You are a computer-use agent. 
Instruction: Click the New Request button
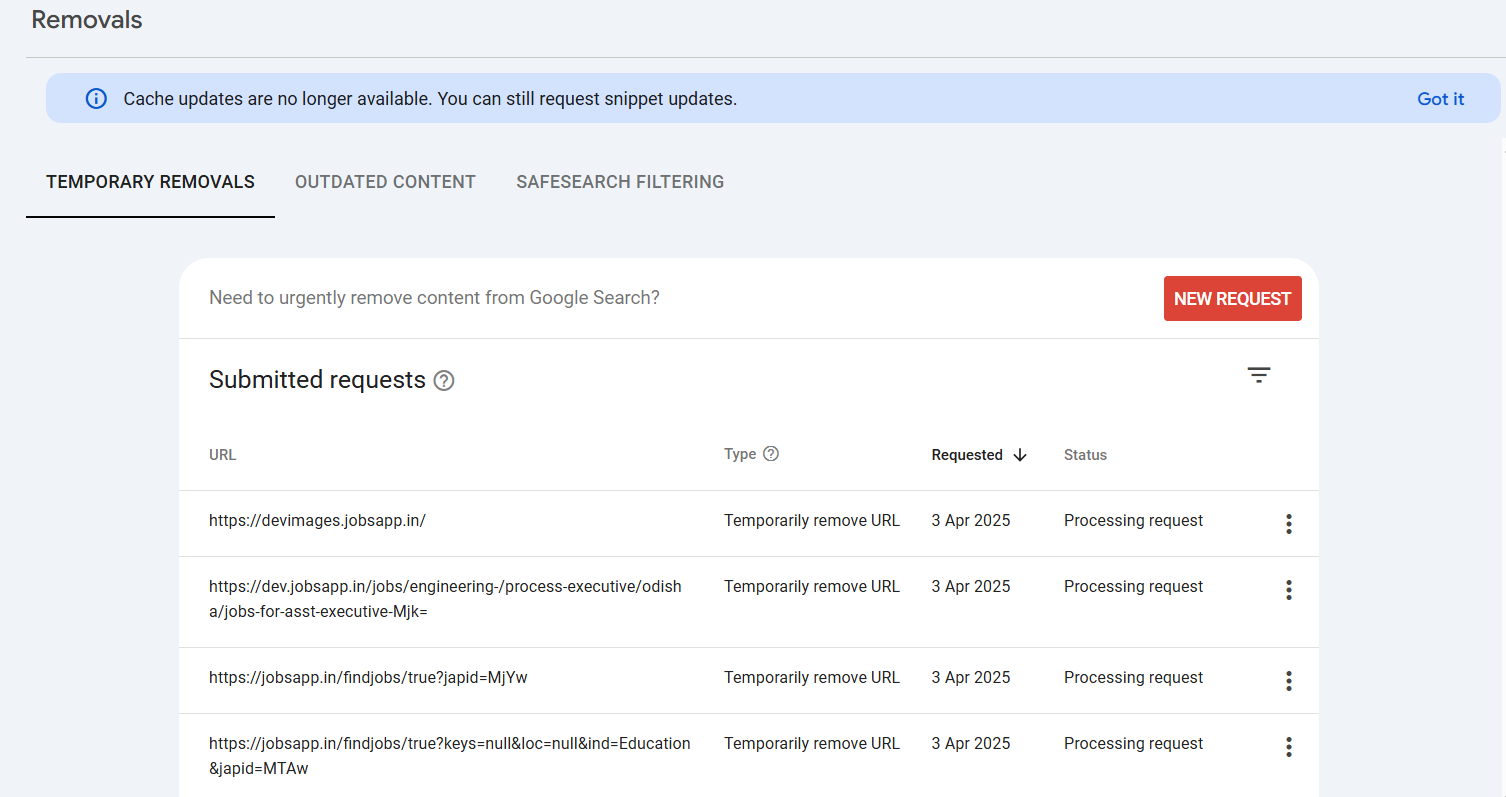(1232, 299)
